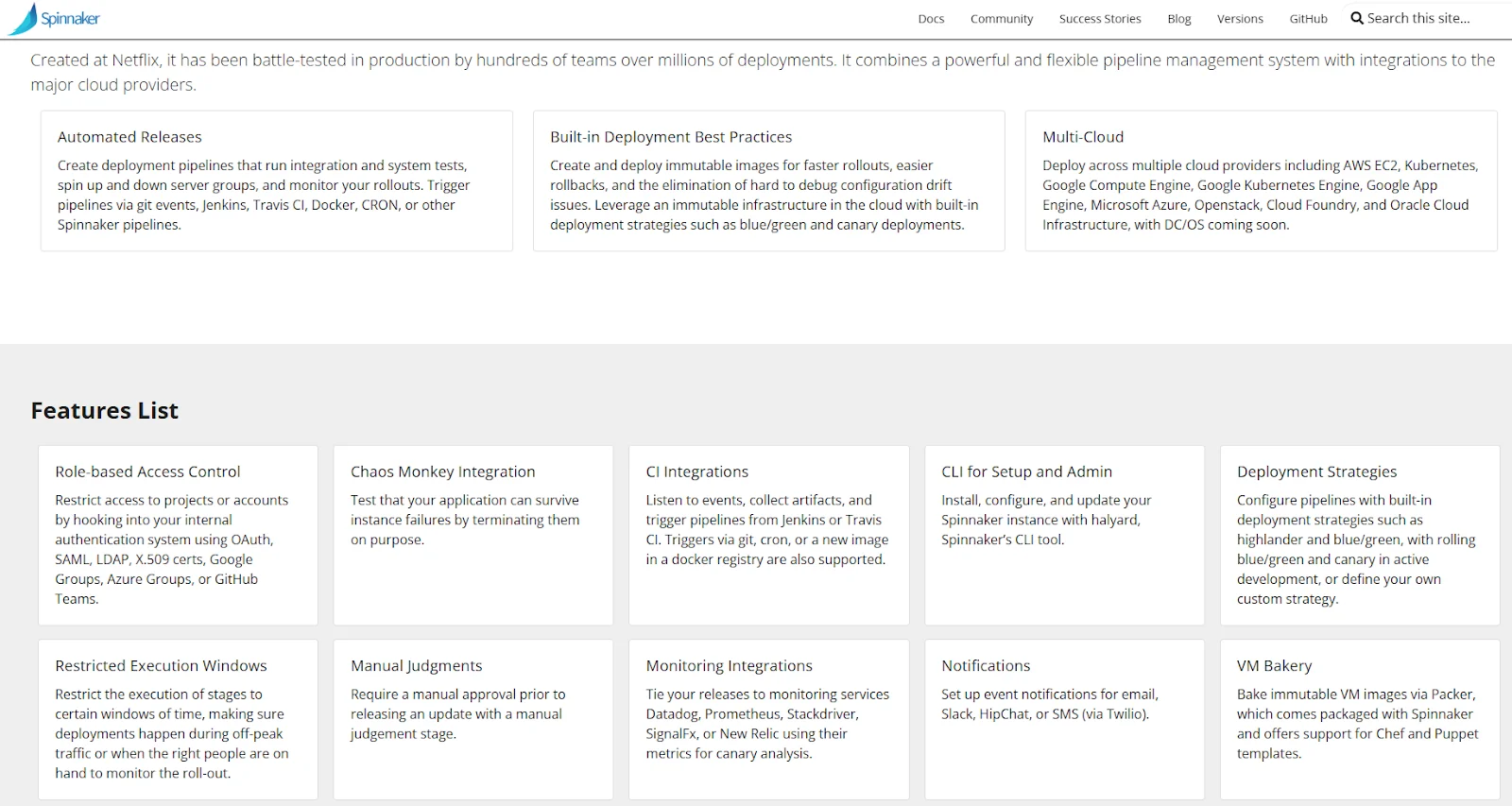
Task: Click the halyard CLI description text
Action: [1046, 520]
